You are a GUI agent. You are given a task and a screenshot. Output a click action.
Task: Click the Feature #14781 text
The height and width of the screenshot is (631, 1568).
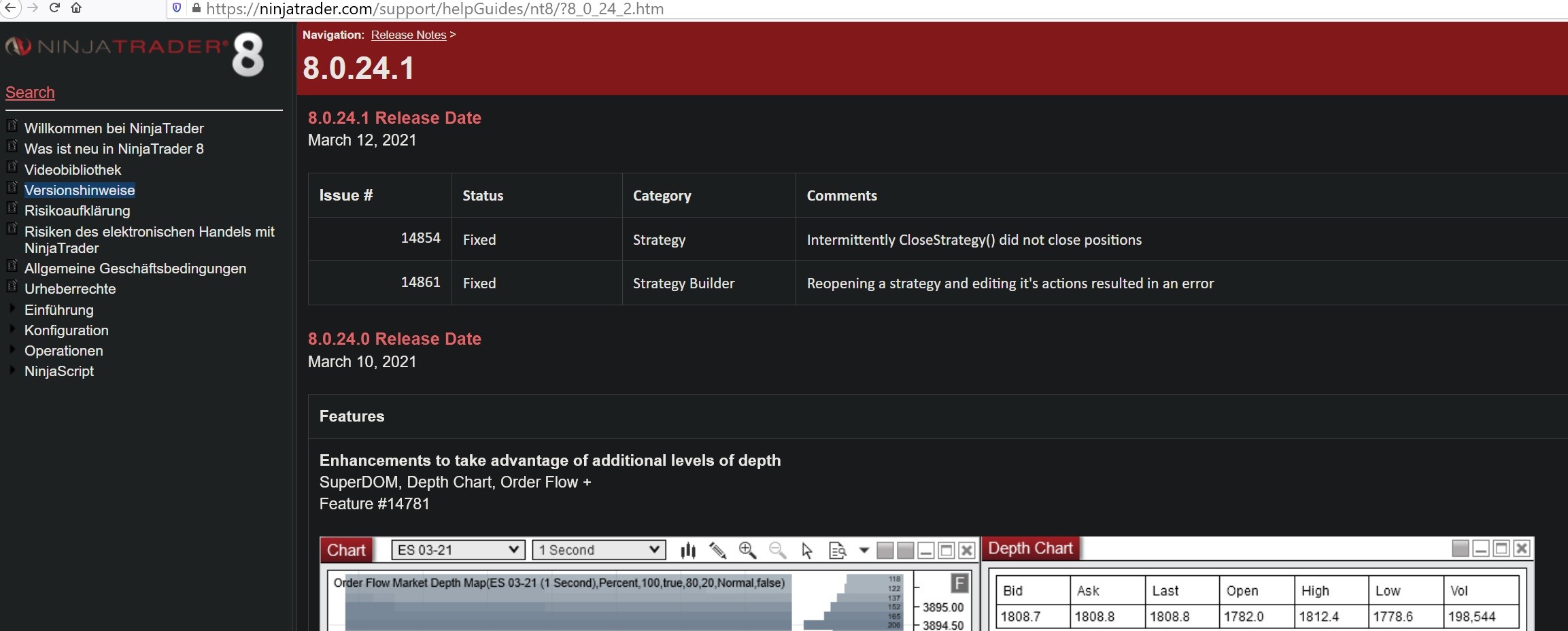pyautogui.click(x=375, y=504)
